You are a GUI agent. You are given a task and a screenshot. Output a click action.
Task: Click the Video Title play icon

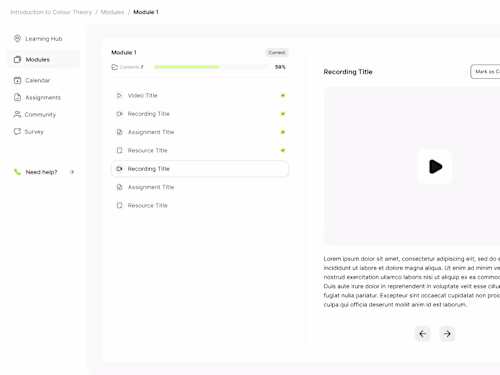pos(119,95)
